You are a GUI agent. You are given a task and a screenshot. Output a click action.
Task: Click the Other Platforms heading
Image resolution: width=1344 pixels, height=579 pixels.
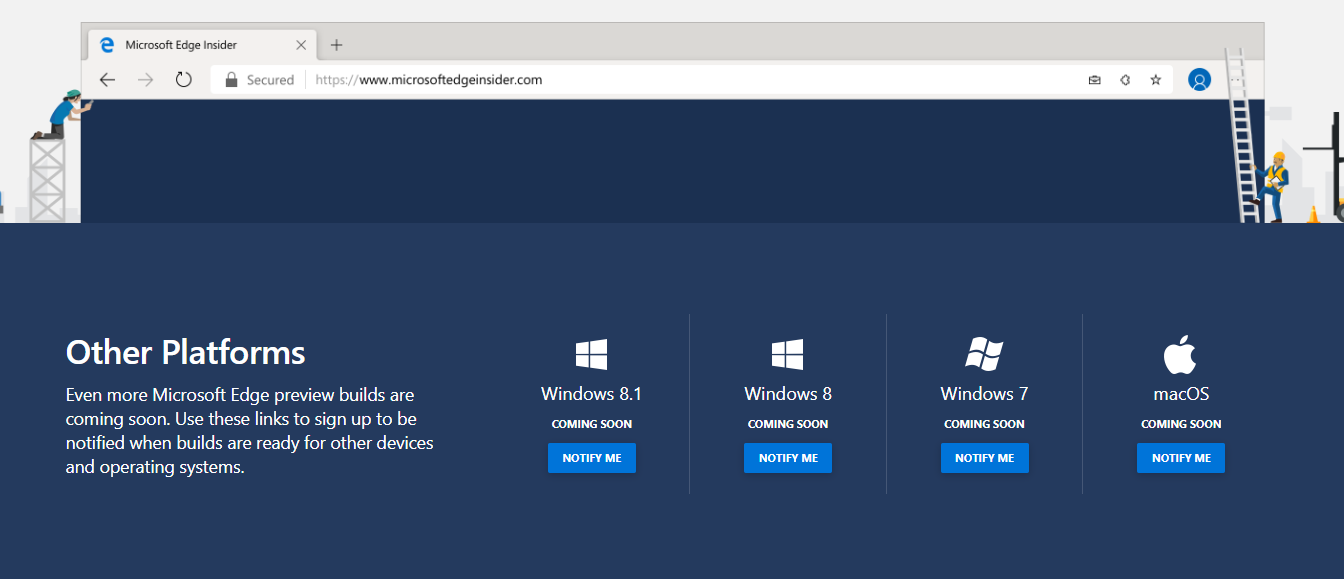(x=186, y=352)
